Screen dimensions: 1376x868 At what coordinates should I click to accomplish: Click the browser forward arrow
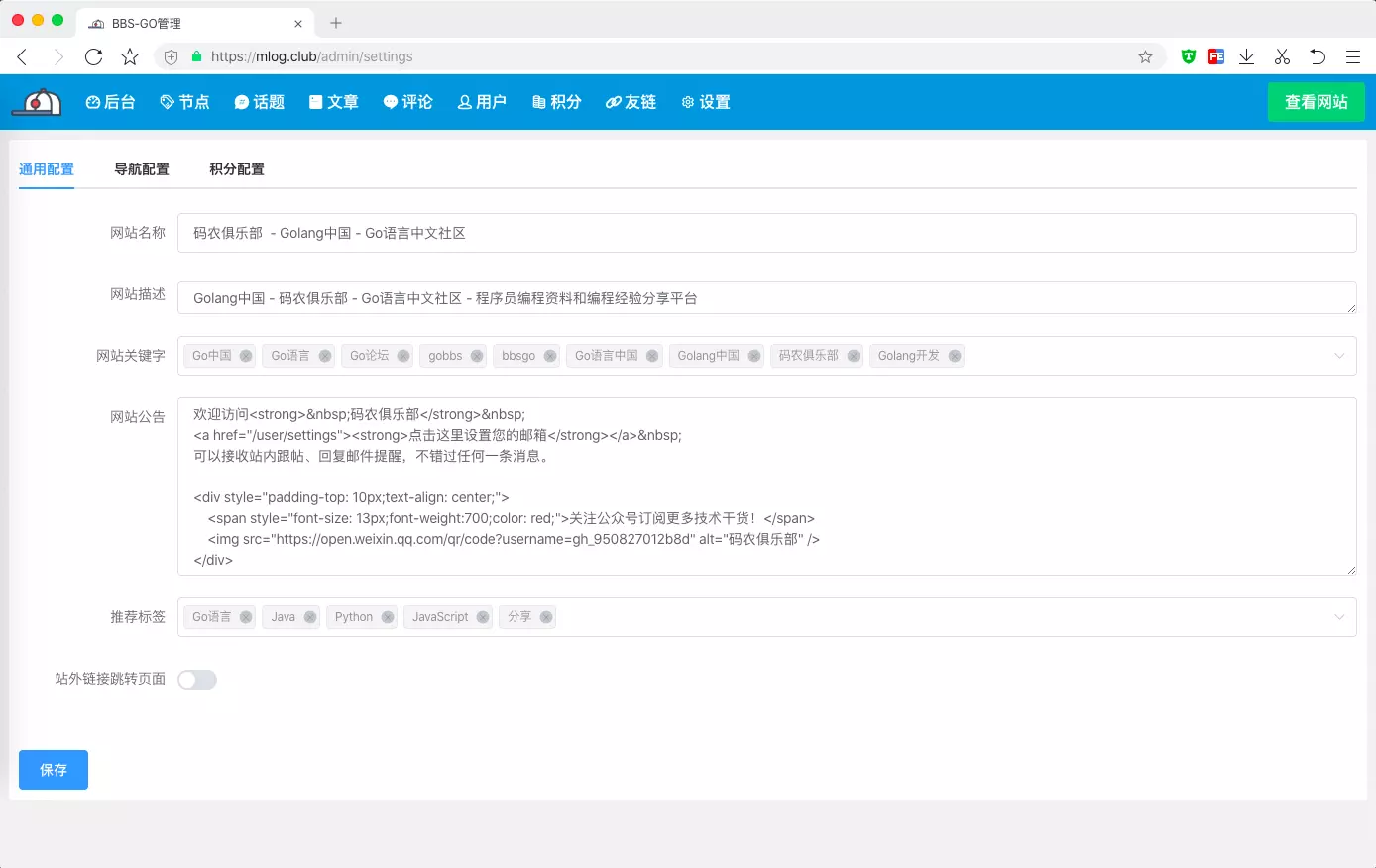click(57, 56)
